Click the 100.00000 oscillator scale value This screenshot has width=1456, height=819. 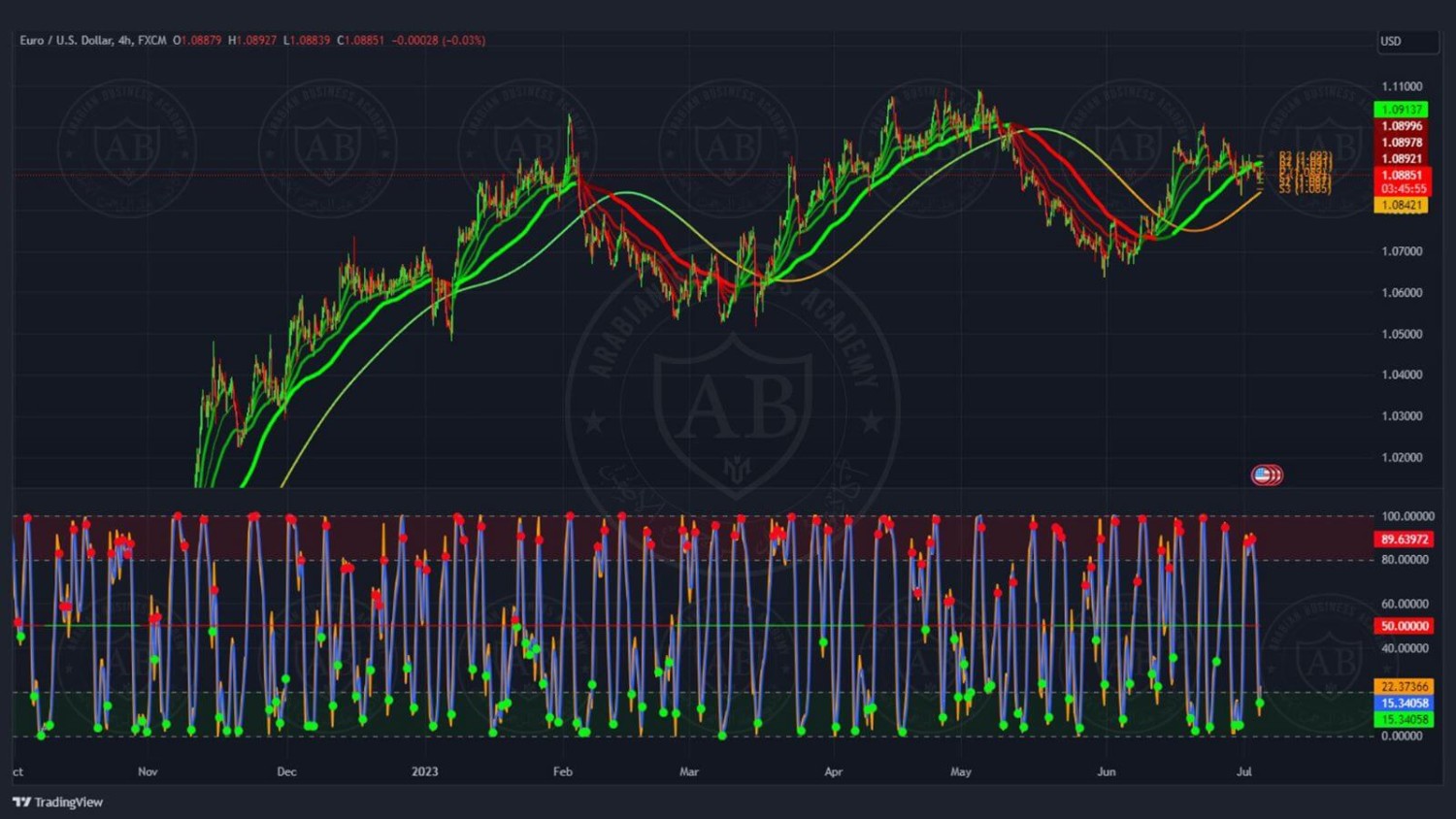[x=1407, y=517]
